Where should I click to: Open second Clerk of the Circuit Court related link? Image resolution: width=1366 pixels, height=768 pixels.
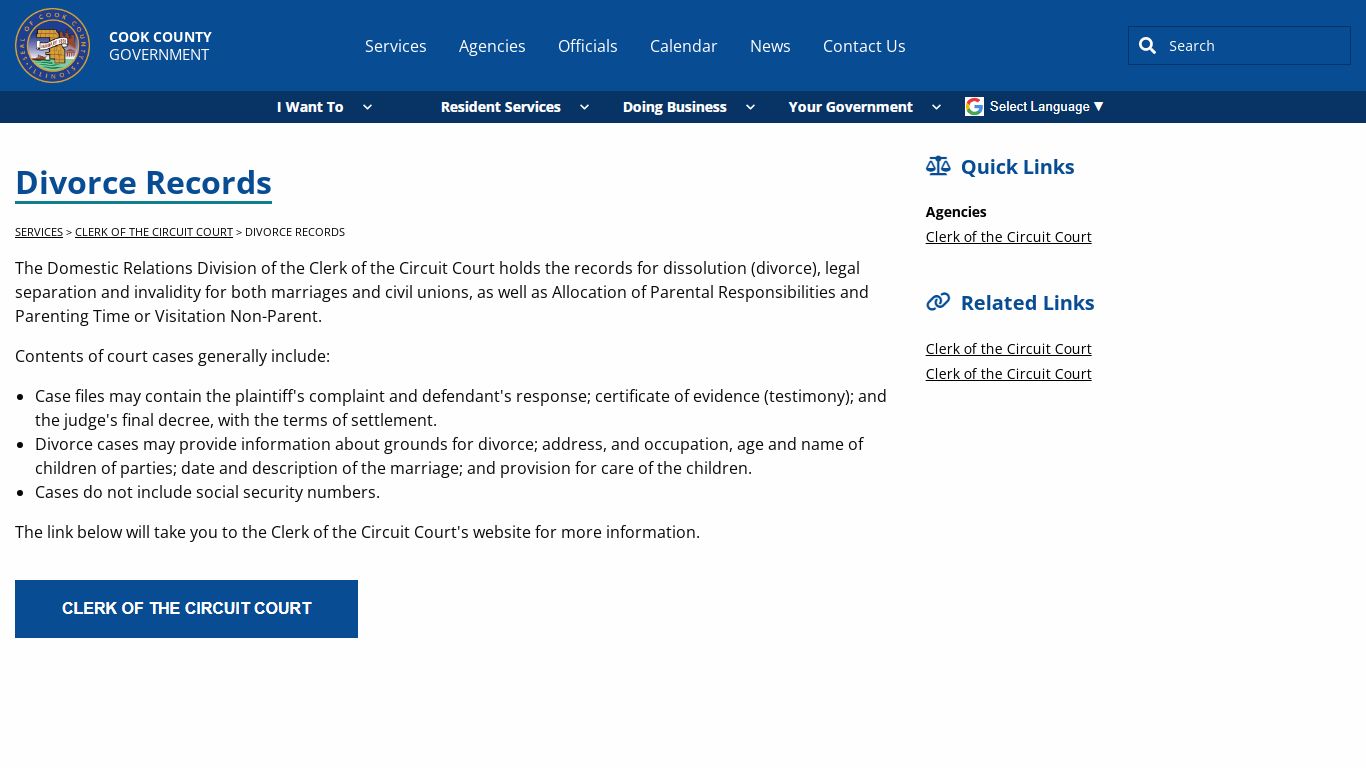[x=1008, y=374]
